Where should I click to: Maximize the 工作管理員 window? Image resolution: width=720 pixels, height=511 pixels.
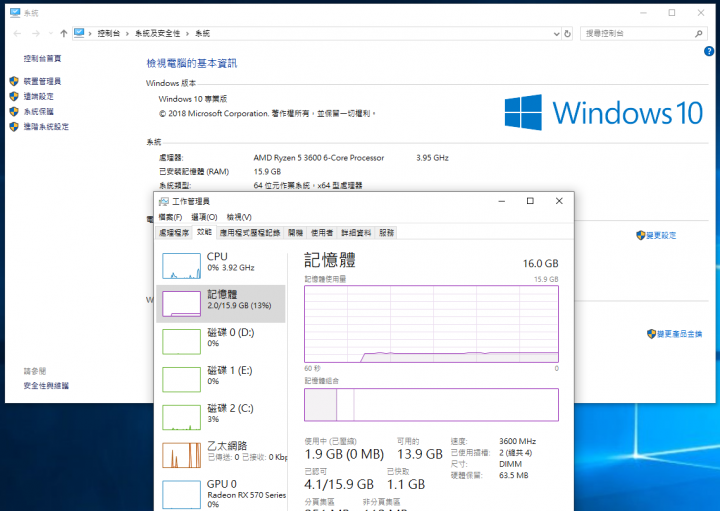coord(530,201)
